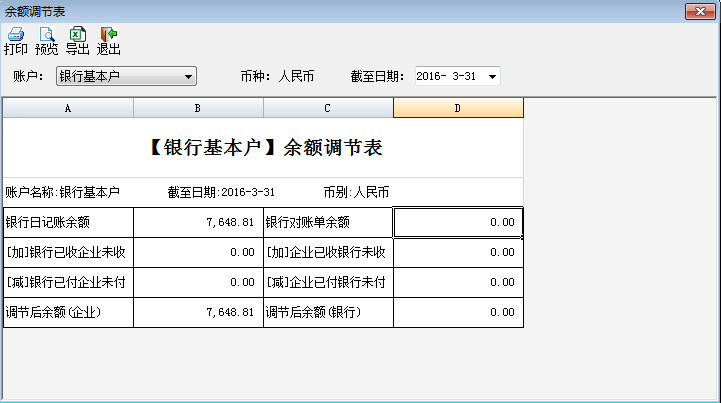This screenshot has width=721, height=403.
Task: Click the bank statement balance value cell
Action: click(458, 222)
